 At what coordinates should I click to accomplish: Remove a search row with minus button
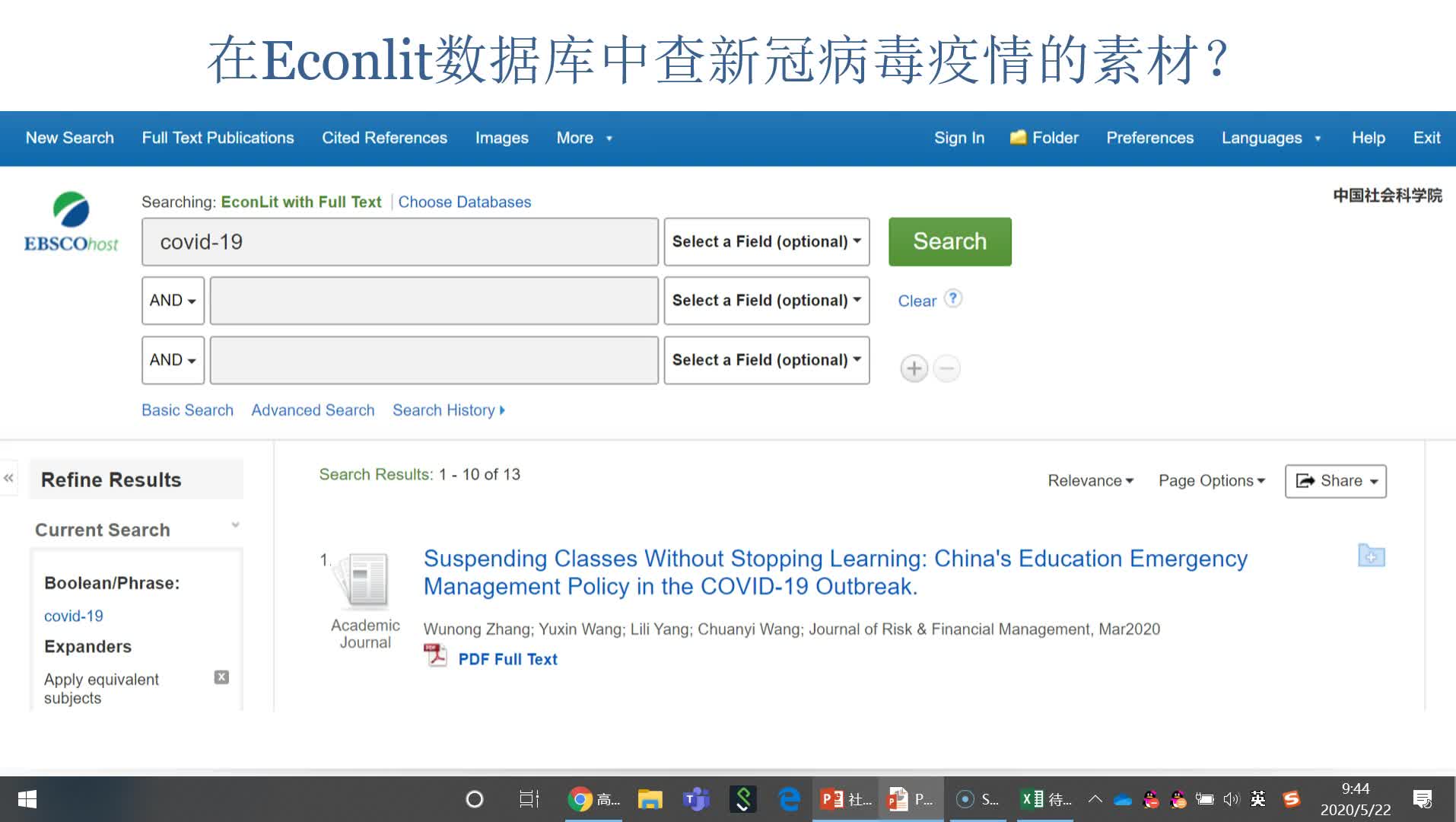(x=946, y=369)
